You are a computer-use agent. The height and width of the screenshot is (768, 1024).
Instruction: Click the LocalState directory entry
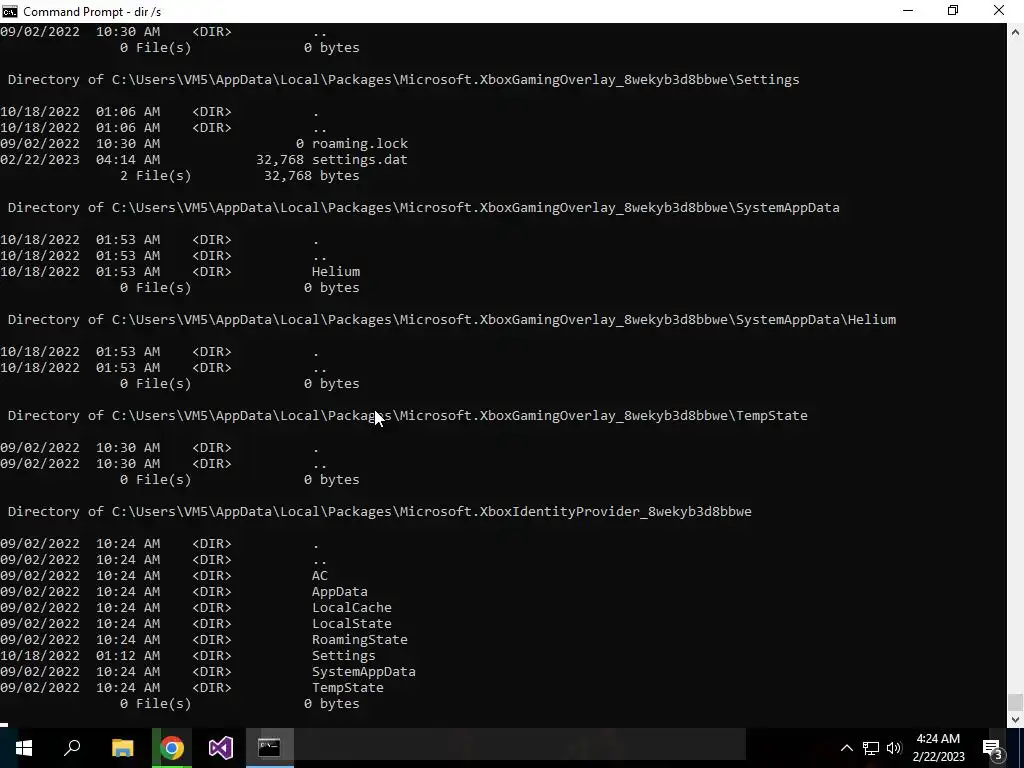[351, 624]
